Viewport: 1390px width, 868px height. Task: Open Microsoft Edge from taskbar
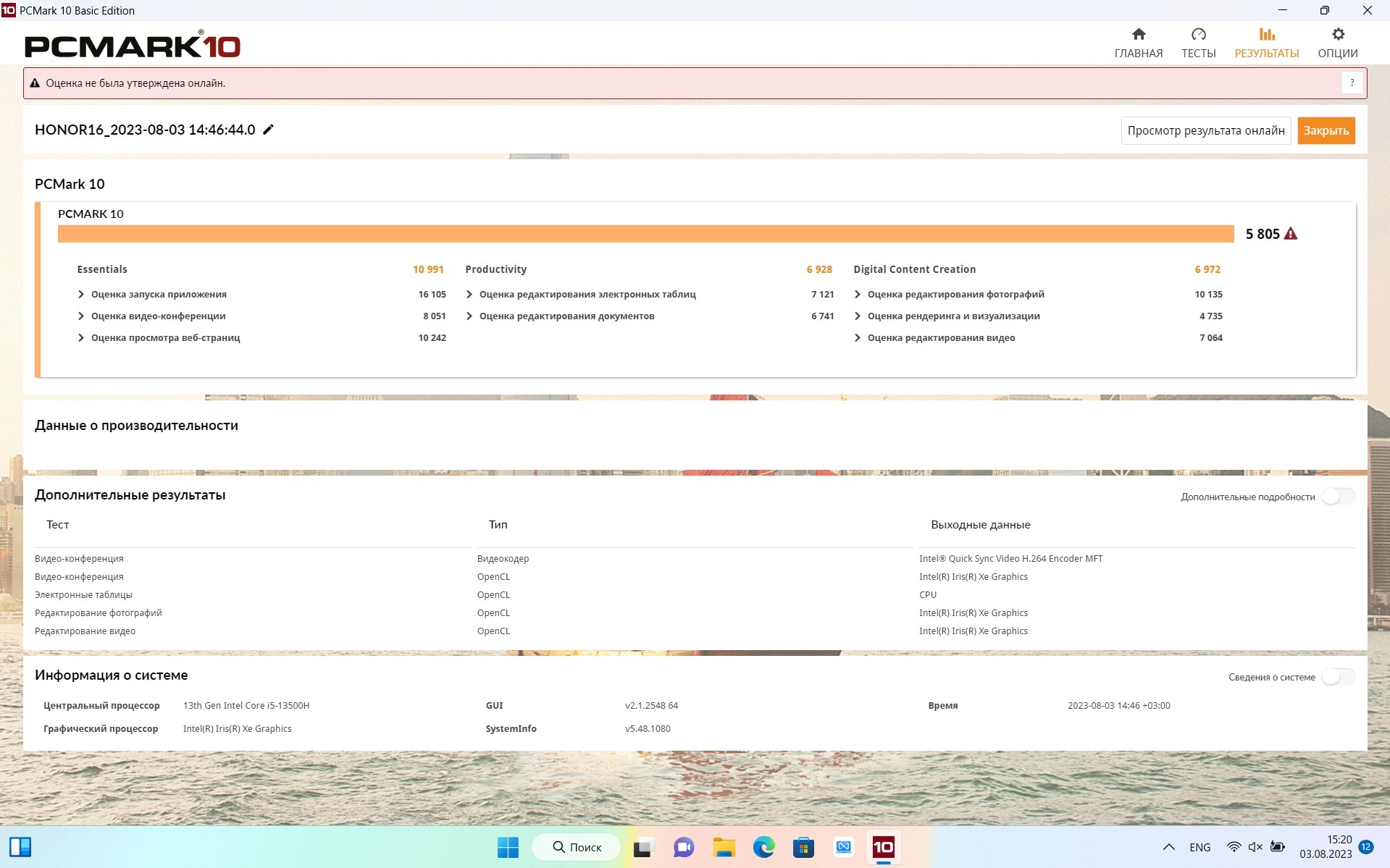point(763,847)
